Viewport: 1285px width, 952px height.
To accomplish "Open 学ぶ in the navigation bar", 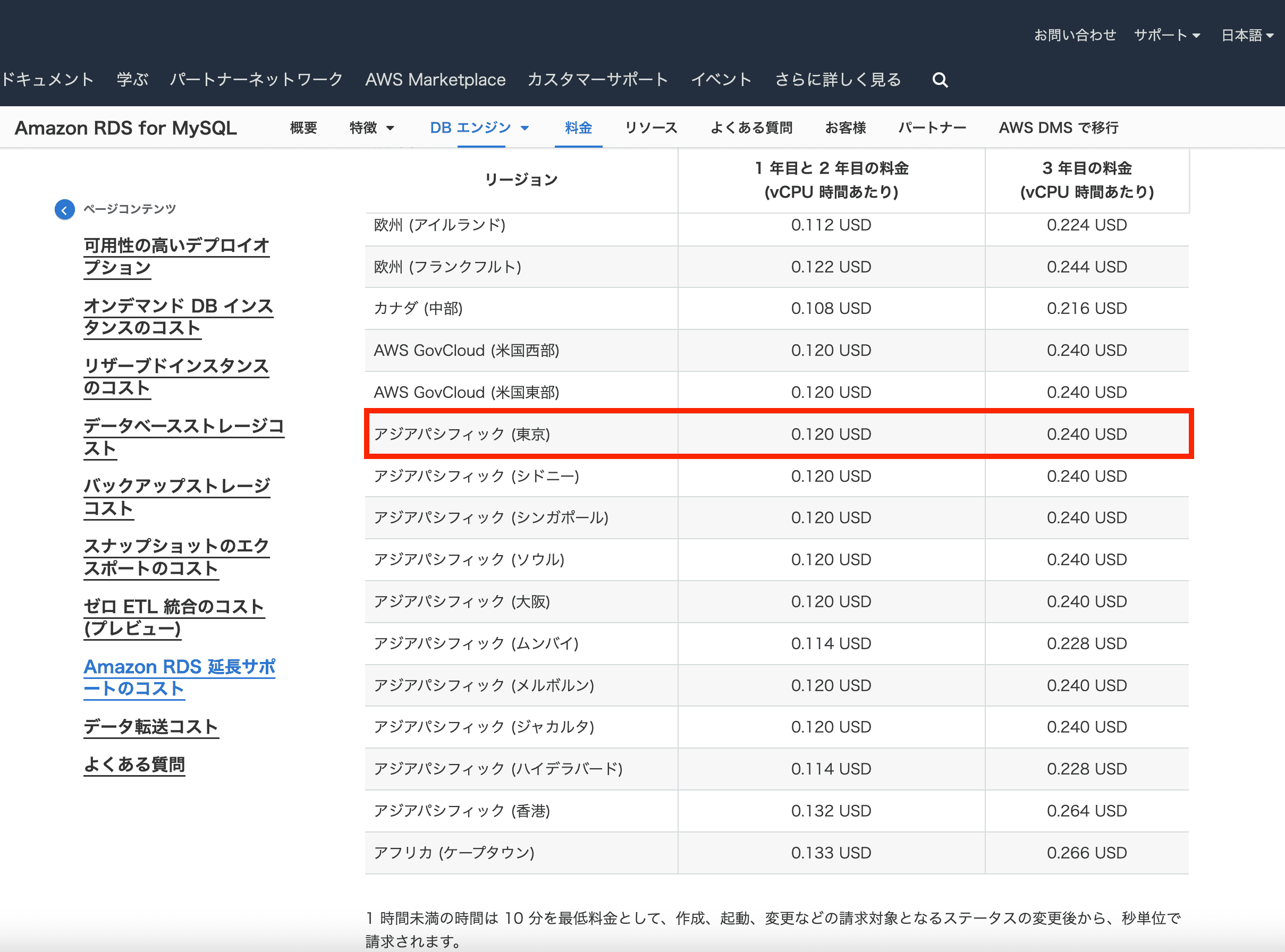I will click(x=133, y=80).
